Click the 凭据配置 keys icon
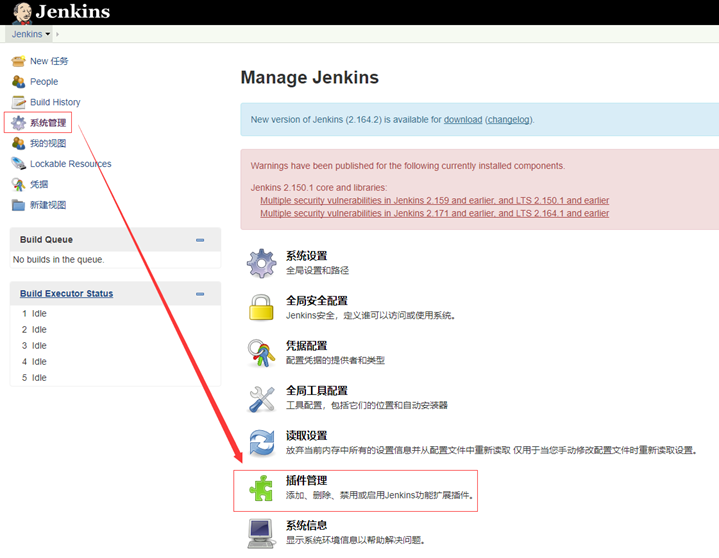 coord(261,353)
